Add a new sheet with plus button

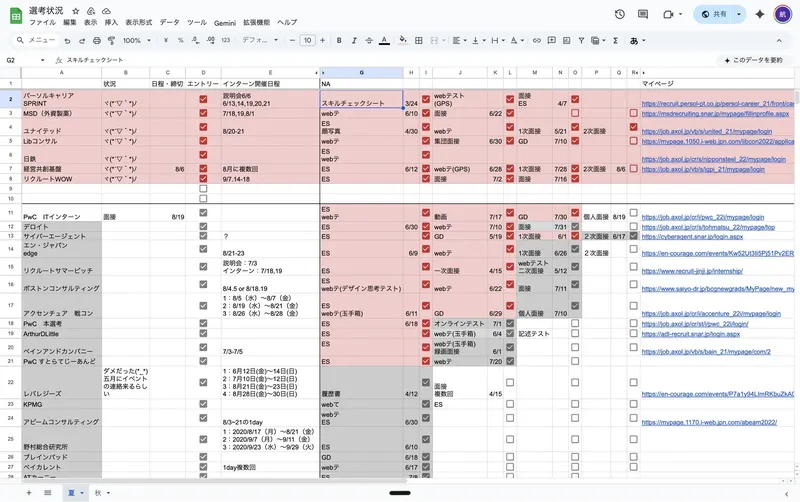(x=29, y=493)
